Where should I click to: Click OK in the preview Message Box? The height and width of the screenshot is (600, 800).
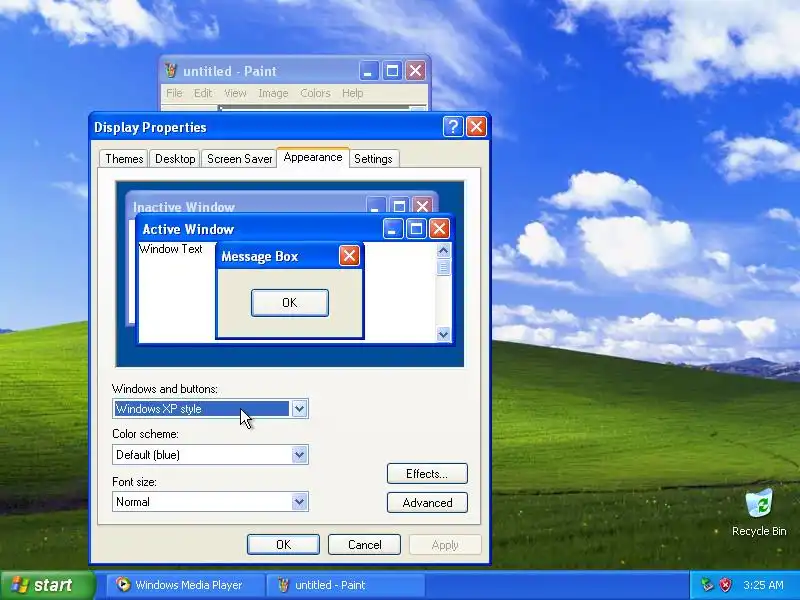coord(290,303)
